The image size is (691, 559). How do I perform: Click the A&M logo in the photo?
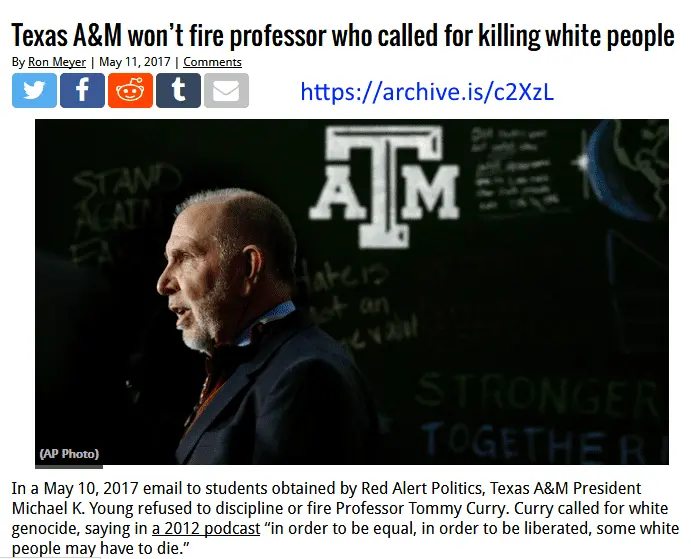click(383, 188)
